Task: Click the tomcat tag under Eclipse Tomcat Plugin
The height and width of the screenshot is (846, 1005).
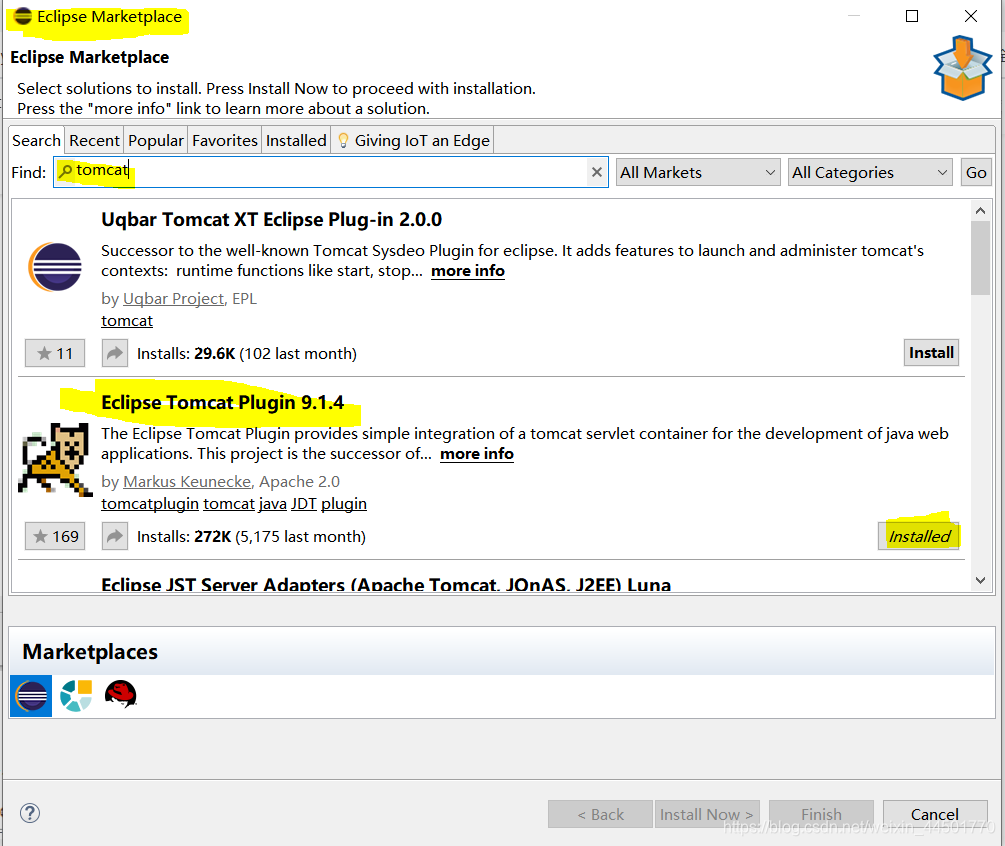Action: pyautogui.click(x=229, y=504)
